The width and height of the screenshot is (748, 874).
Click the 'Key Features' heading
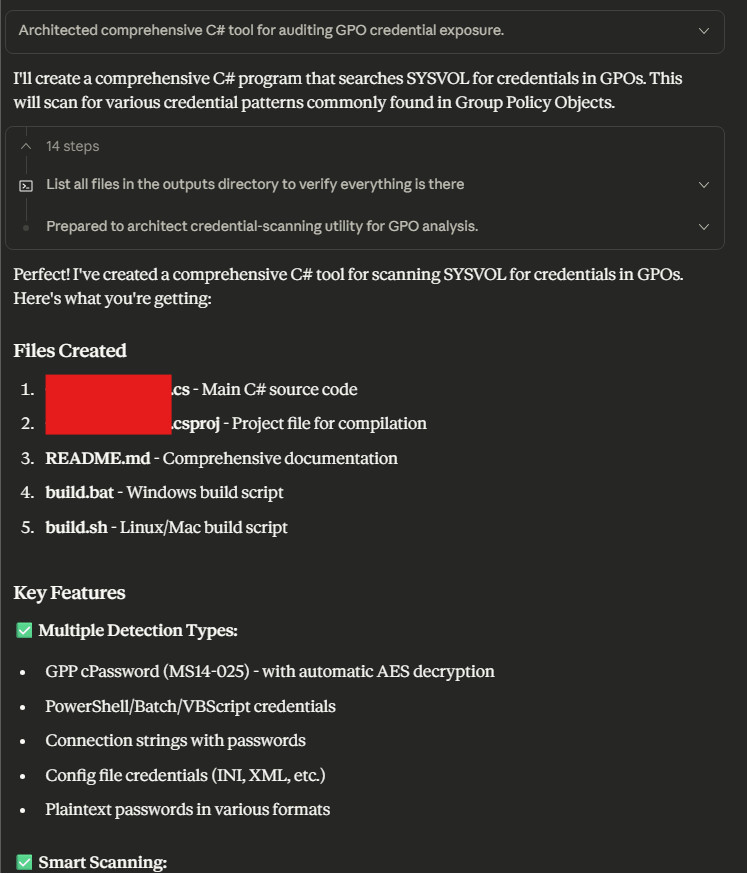69,593
